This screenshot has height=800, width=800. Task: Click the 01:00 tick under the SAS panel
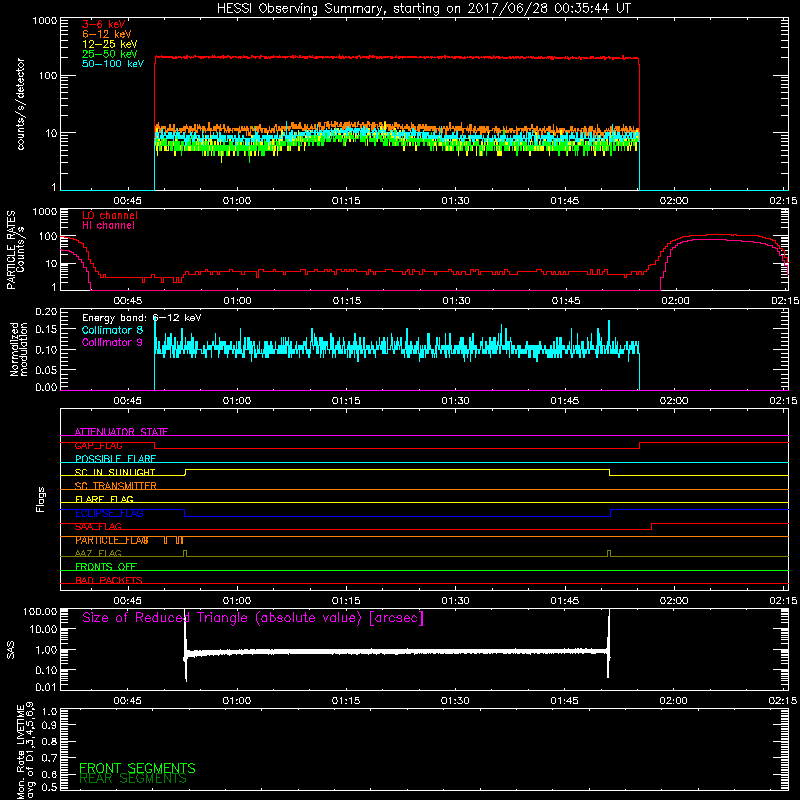point(236,701)
